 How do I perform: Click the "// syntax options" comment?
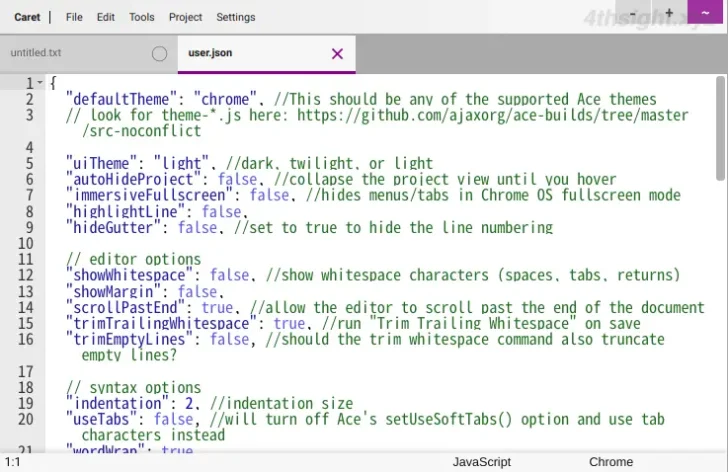[x=134, y=387]
